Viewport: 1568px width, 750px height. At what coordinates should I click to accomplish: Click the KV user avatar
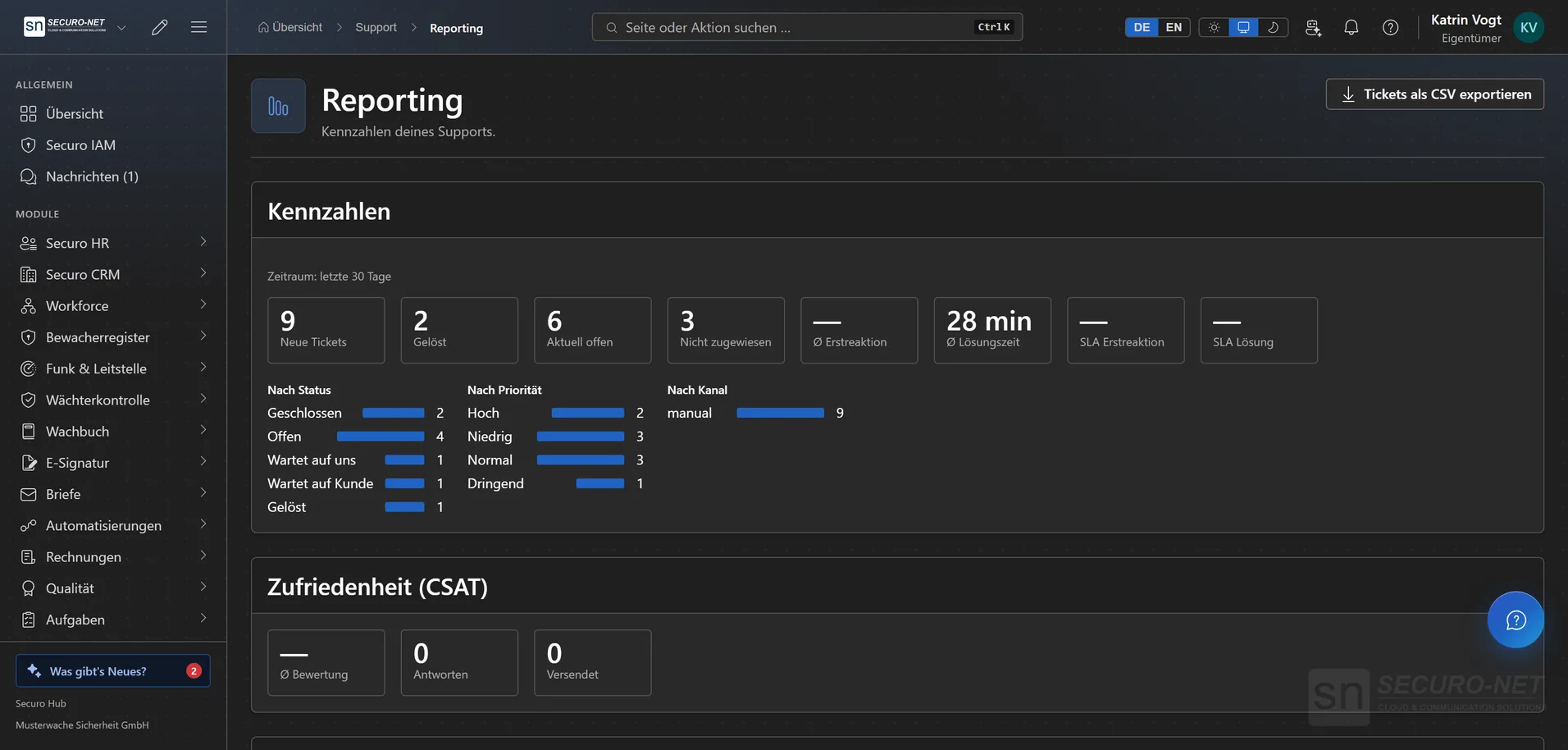[1529, 27]
